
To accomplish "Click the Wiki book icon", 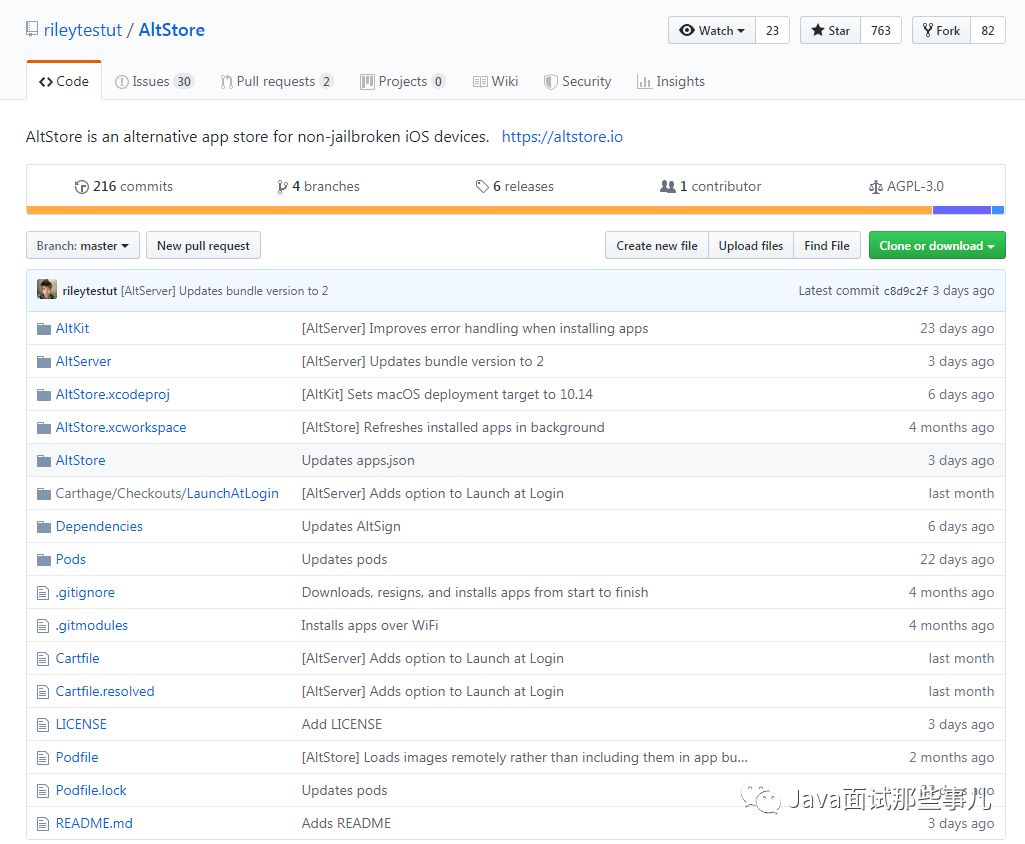I will [x=480, y=82].
